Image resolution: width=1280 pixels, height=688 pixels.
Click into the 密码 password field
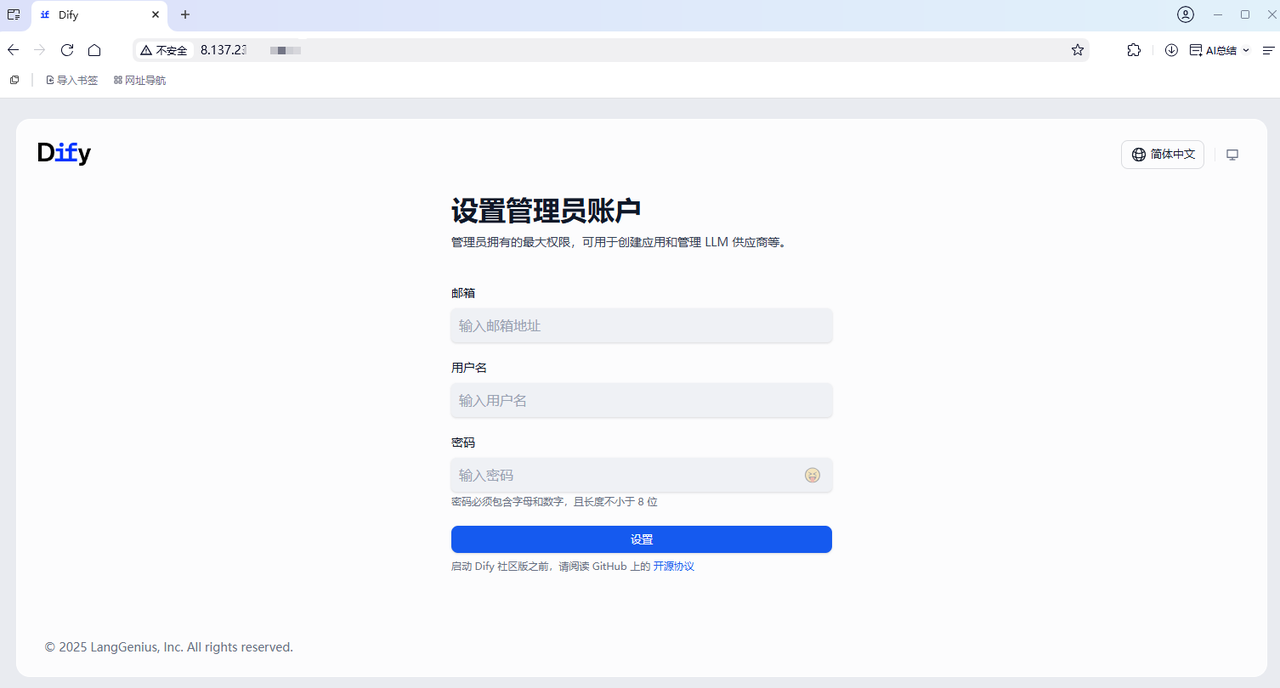tap(625, 475)
